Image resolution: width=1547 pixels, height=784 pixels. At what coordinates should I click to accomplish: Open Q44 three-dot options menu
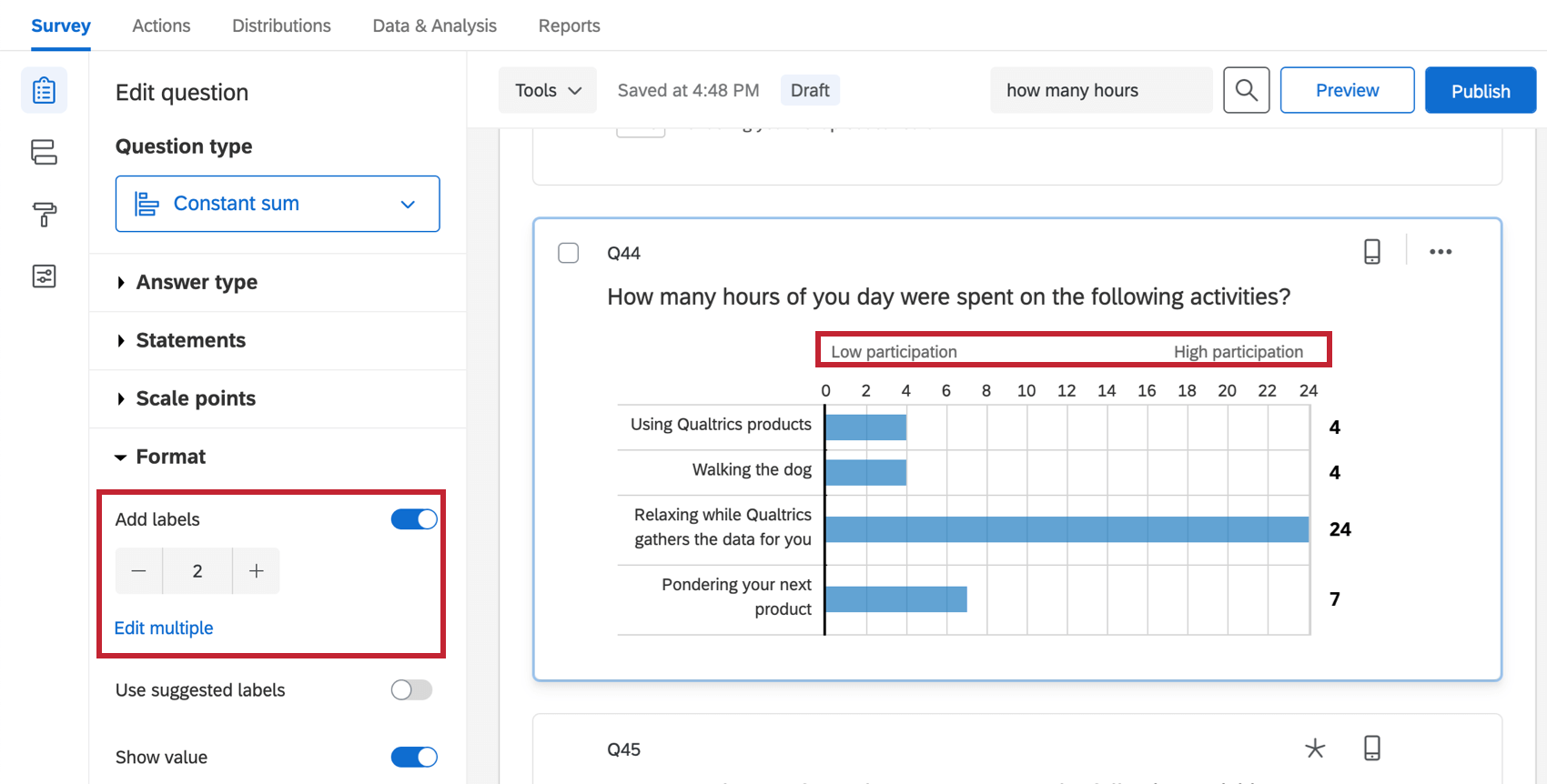coord(1441,252)
